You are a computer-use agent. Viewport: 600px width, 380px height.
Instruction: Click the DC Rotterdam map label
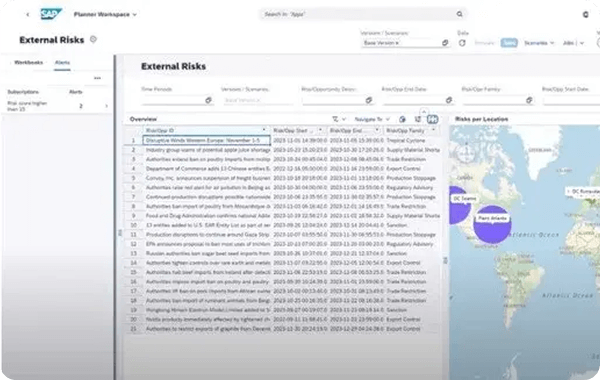pos(584,191)
